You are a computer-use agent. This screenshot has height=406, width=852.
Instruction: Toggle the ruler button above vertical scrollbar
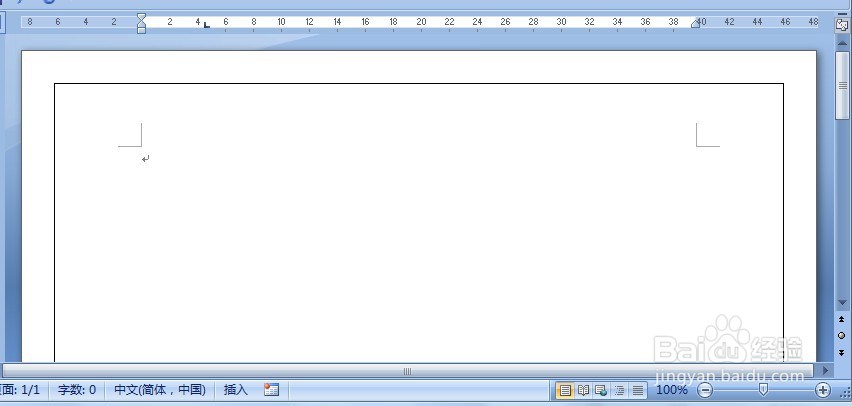(x=842, y=25)
